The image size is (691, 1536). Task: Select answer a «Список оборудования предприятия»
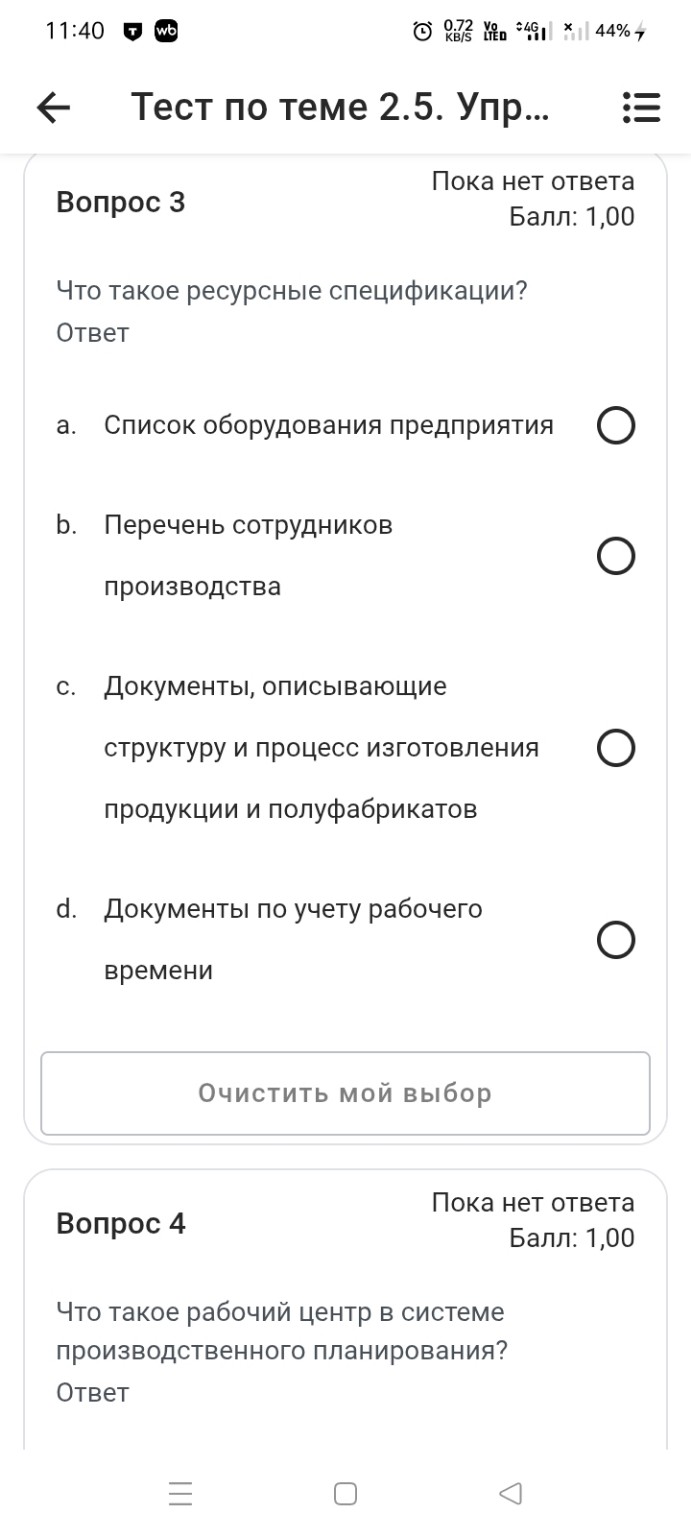point(616,425)
